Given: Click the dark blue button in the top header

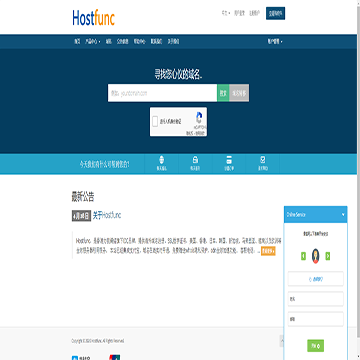Looking at the screenshot, I should point(275,13).
